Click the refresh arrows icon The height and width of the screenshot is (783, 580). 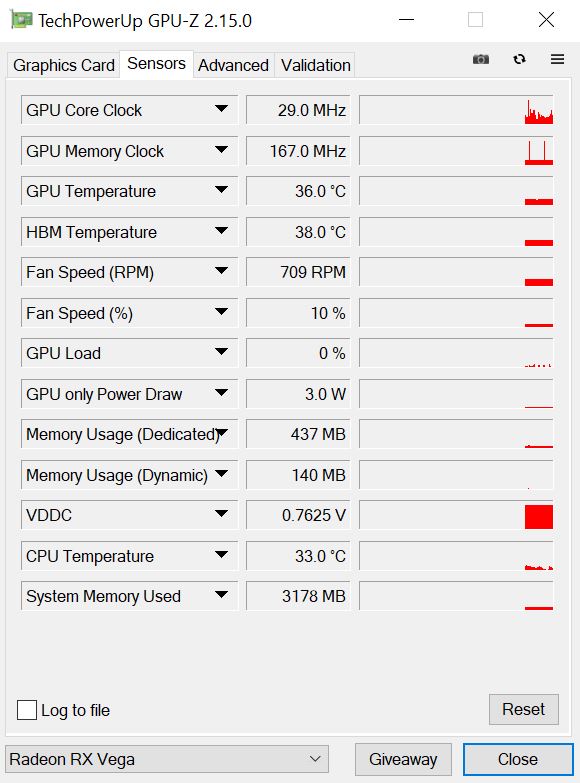(x=520, y=59)
